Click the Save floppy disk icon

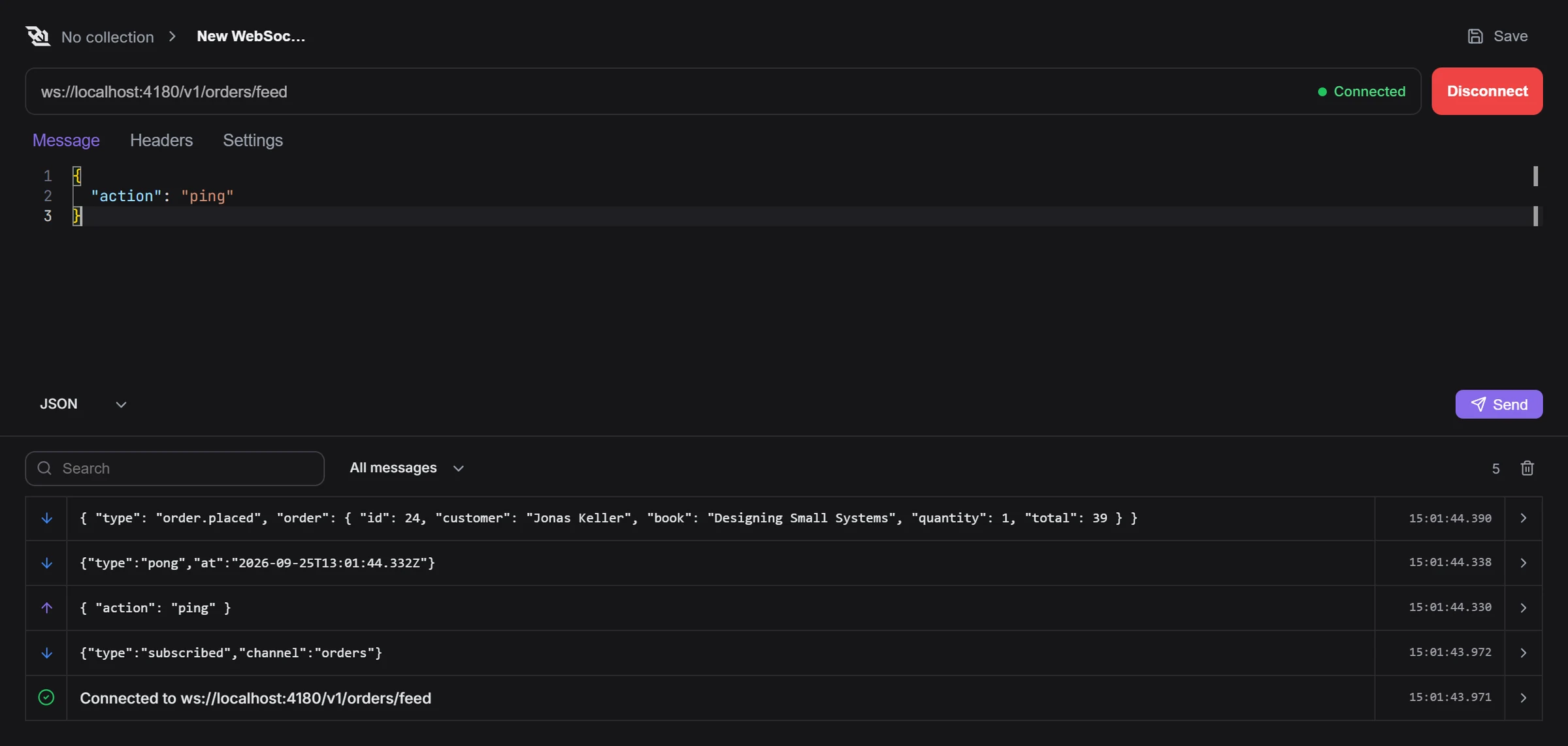(1475, 36)
